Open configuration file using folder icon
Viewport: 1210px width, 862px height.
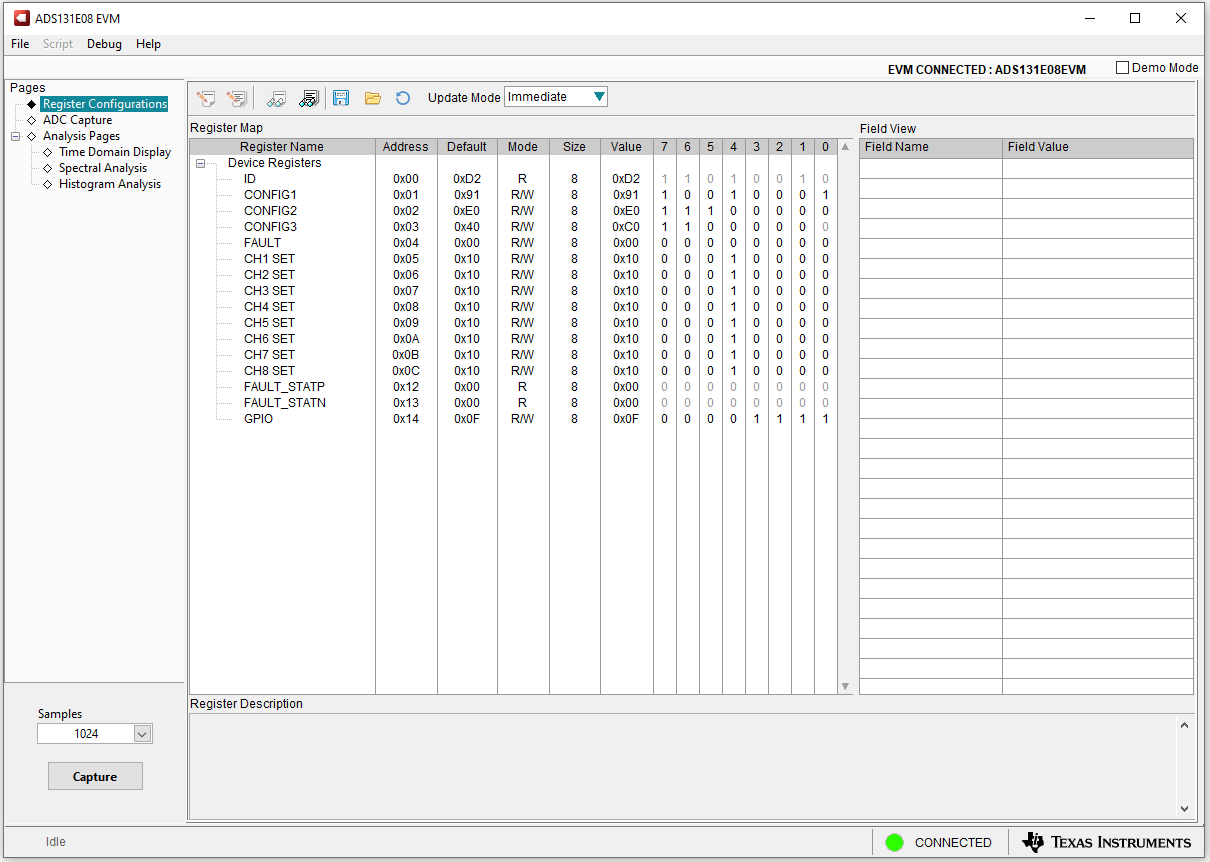coord(372,98)
